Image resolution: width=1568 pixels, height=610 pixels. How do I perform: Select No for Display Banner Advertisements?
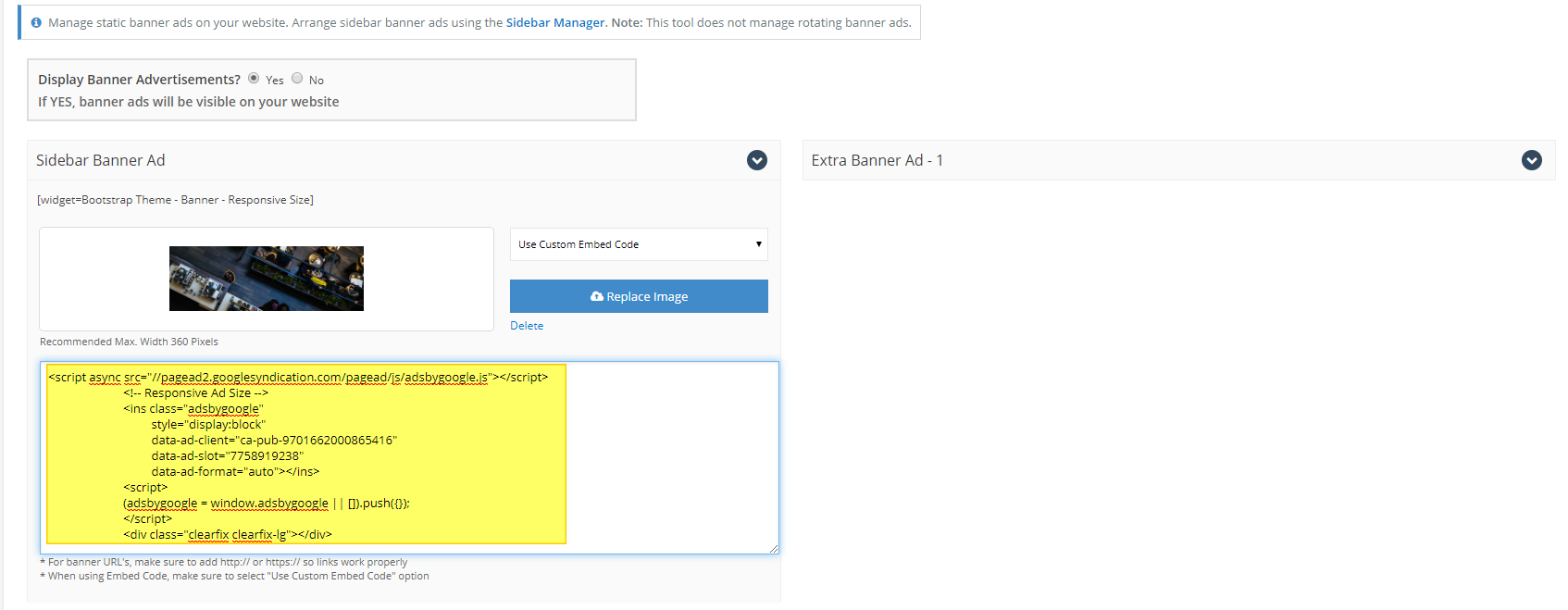(297, 79)
